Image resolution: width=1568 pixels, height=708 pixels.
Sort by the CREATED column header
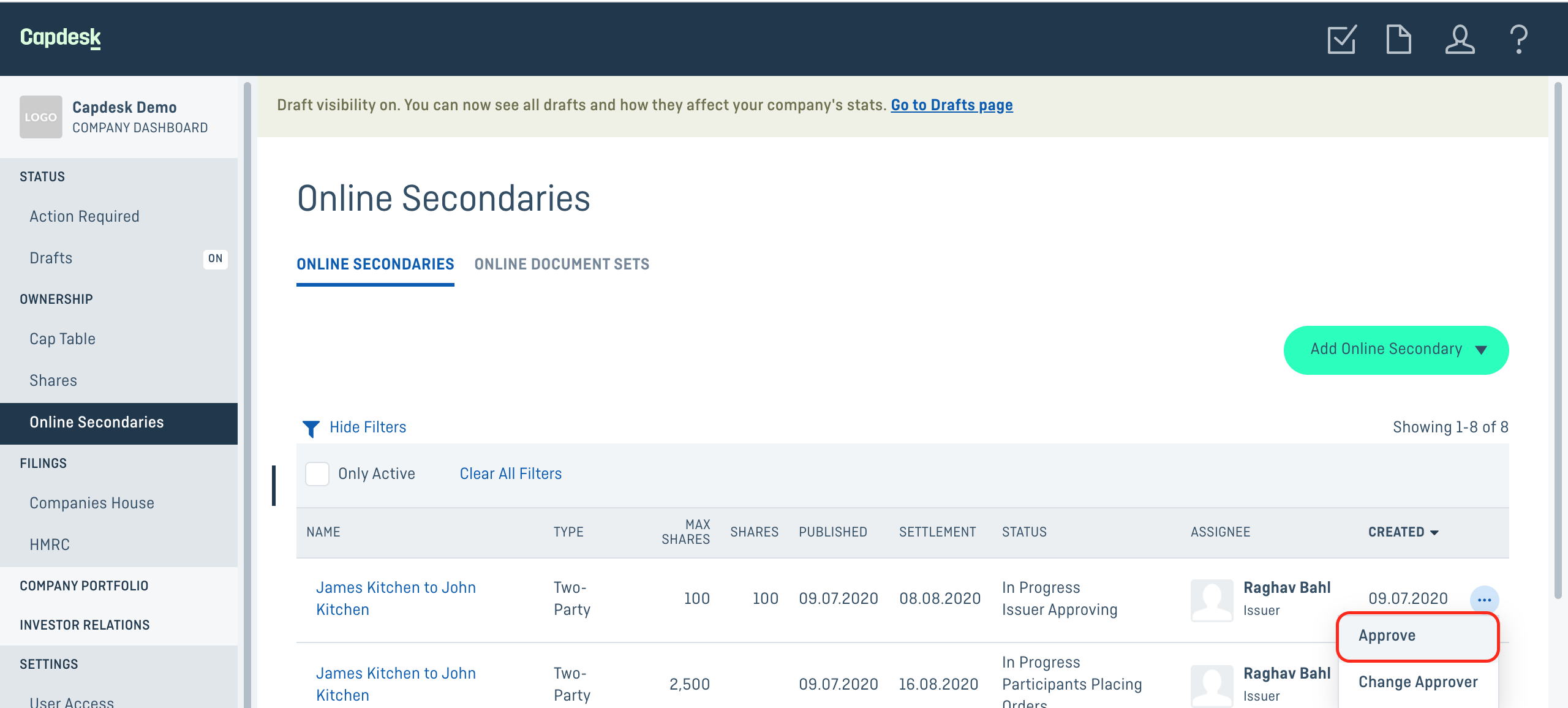coord(1403,532)
